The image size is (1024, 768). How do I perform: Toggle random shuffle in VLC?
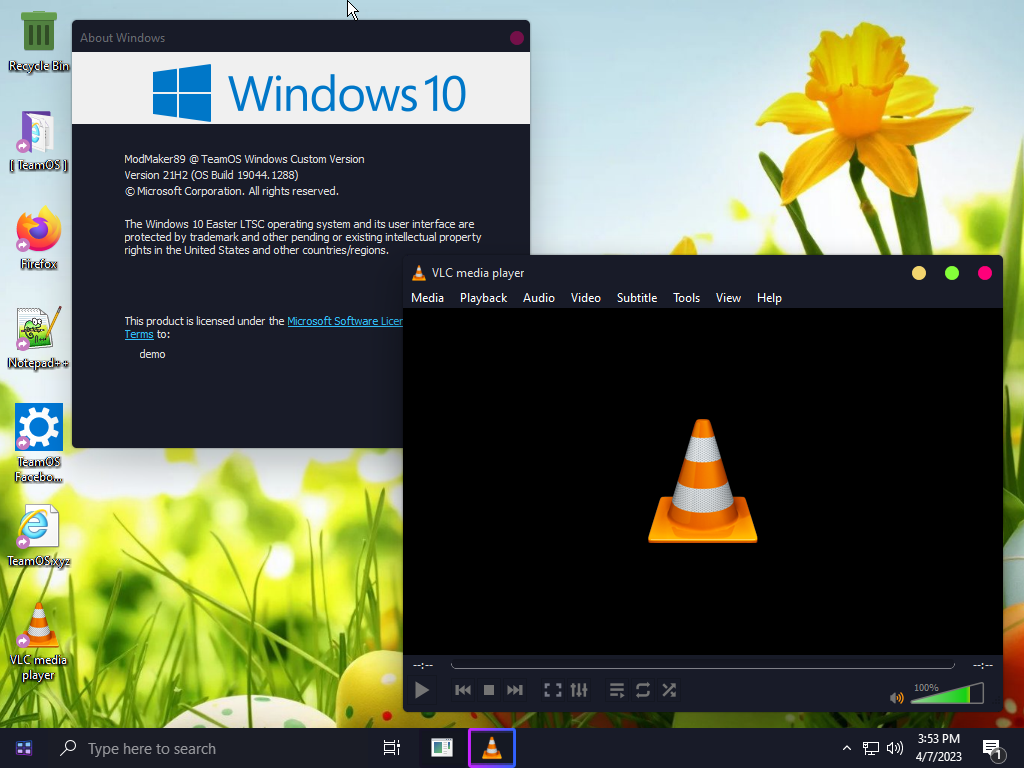(x=669, y=690)
